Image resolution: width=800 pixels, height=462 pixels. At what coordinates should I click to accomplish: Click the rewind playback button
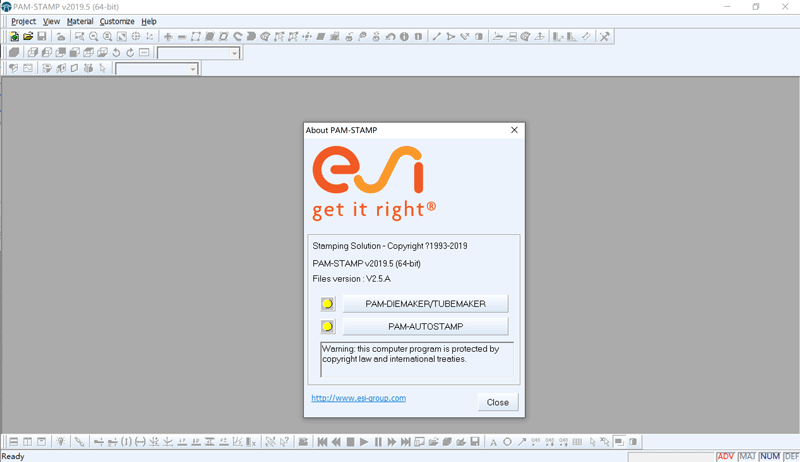336,442
